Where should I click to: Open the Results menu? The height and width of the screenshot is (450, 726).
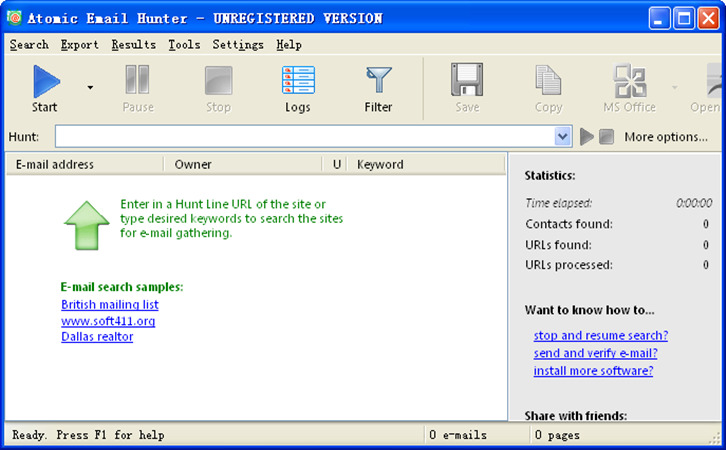coord(133,45)
